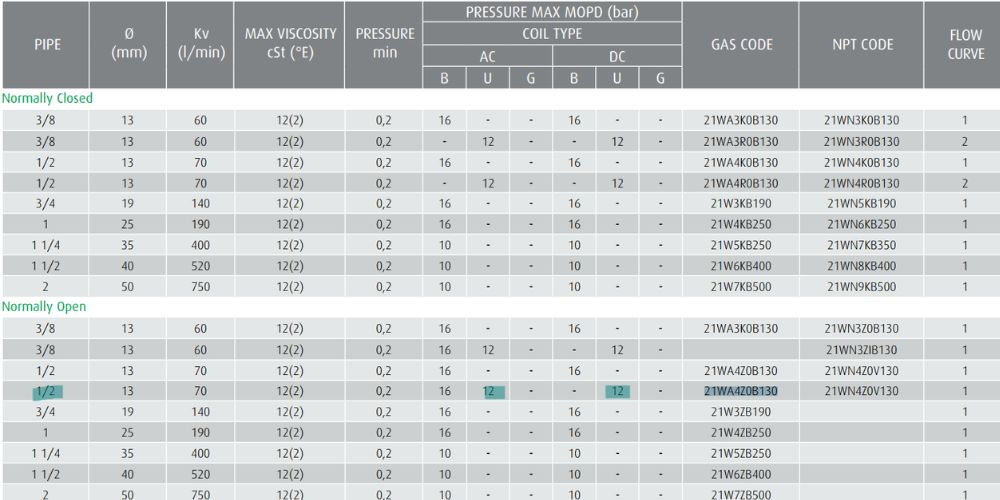1000x500 pixels.
Task: Select NPT code 21WN9KB500
Action: click(x=862, y=286)
